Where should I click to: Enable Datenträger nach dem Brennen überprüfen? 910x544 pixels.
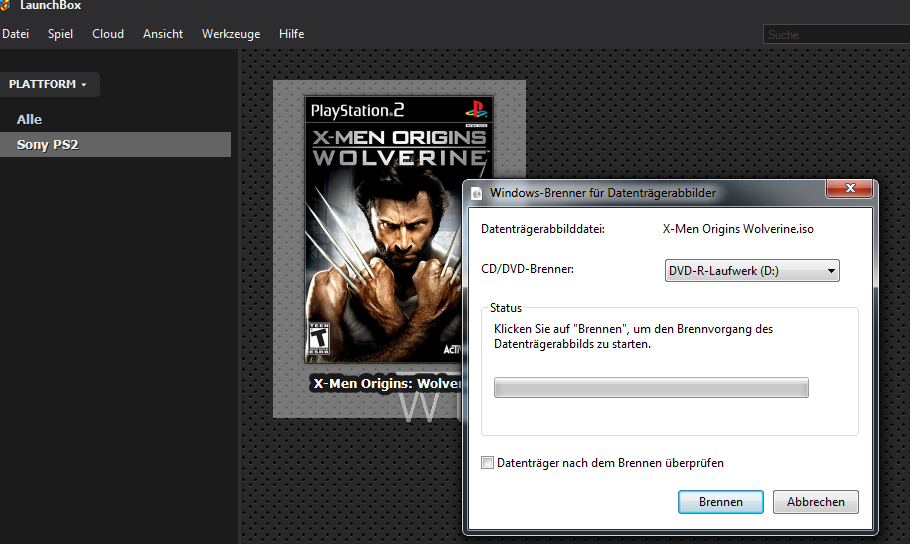[x=488, y=463]
